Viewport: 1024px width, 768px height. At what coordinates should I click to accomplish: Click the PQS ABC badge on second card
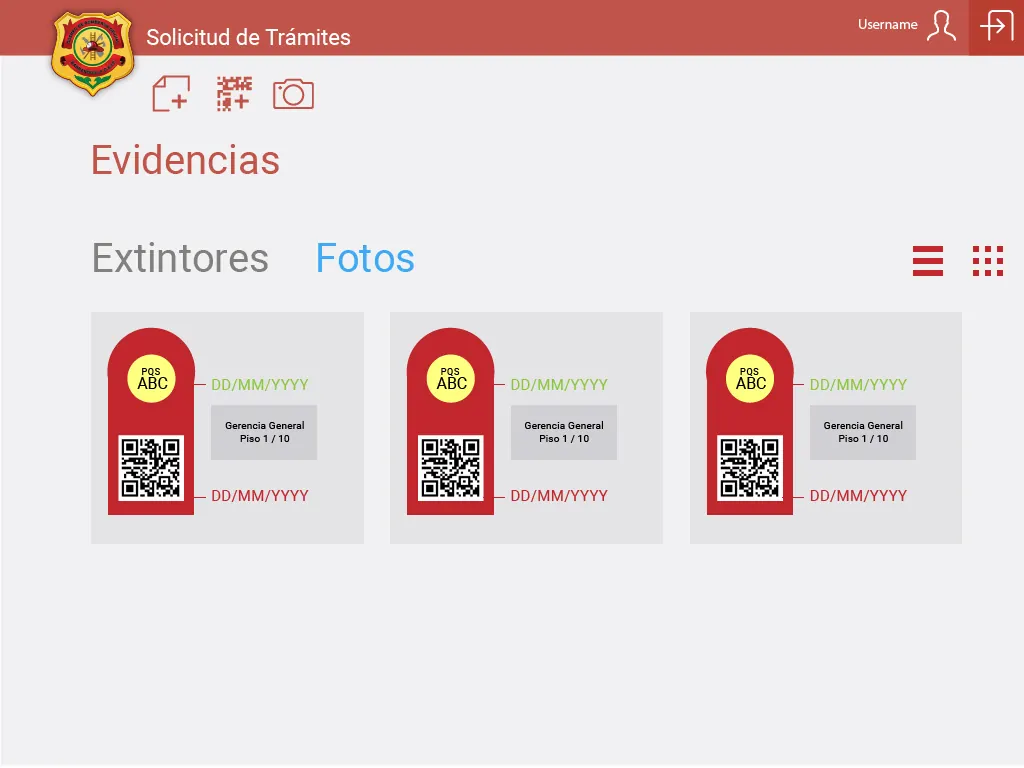(x=451, y=379)
